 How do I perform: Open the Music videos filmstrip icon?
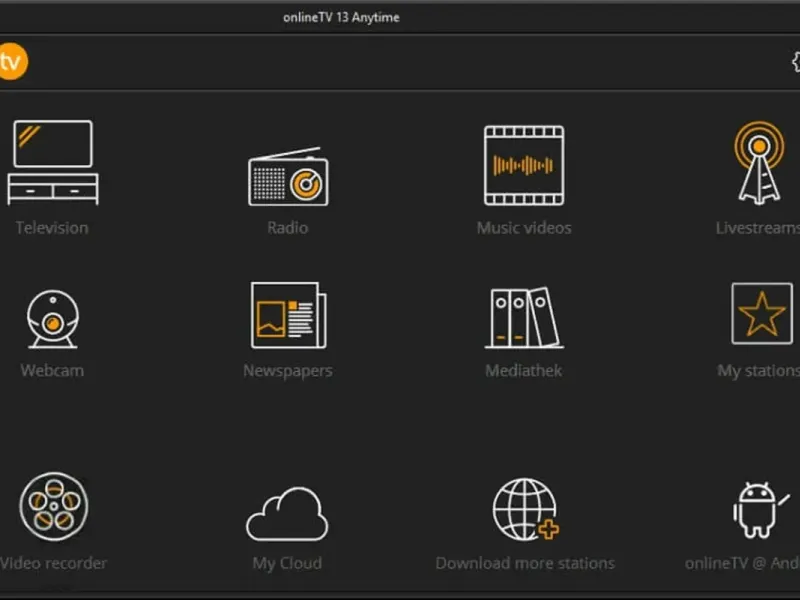coord(524,166)
